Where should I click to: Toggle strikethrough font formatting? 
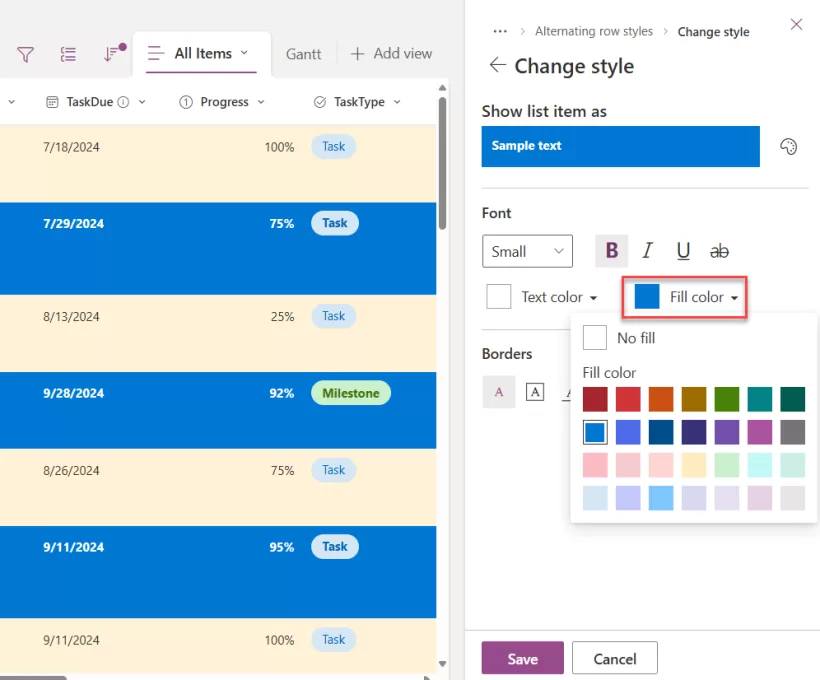(719, 251)
